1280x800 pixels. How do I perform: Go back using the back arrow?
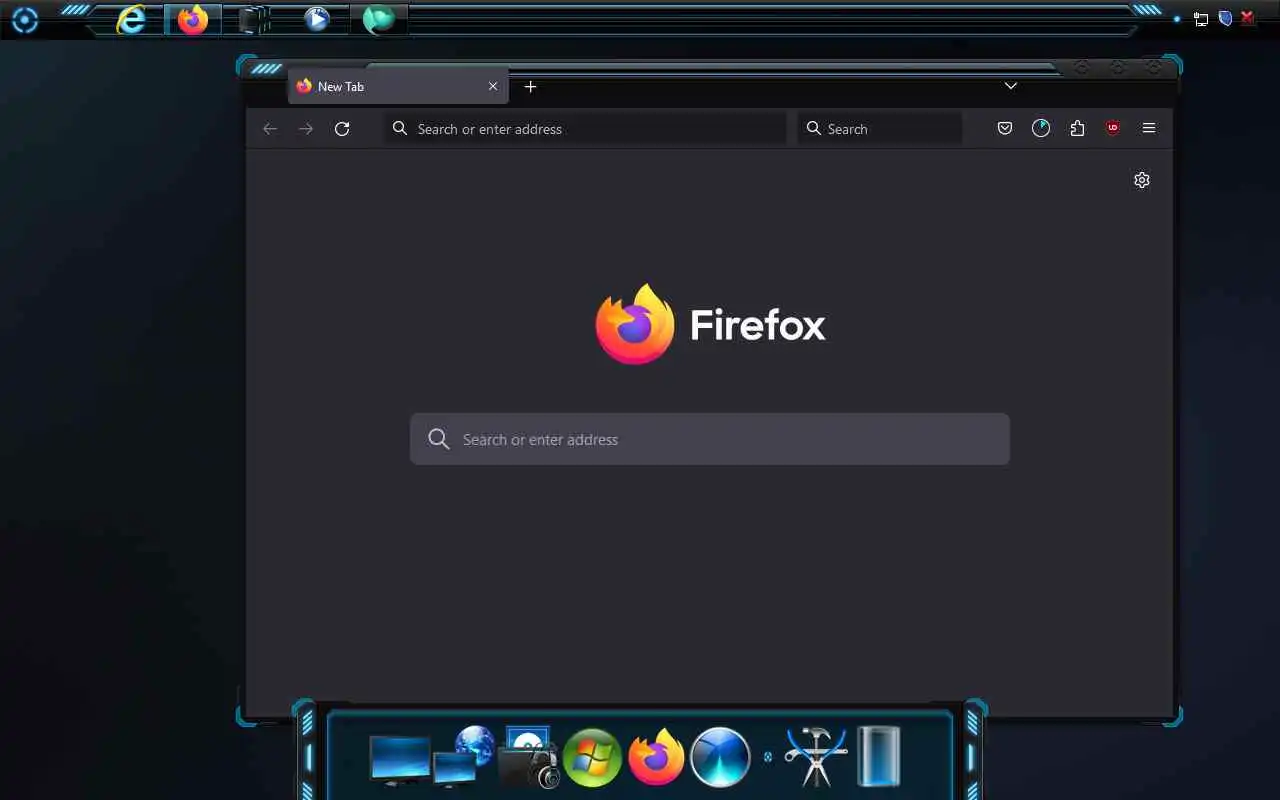[x=270, y=129]
